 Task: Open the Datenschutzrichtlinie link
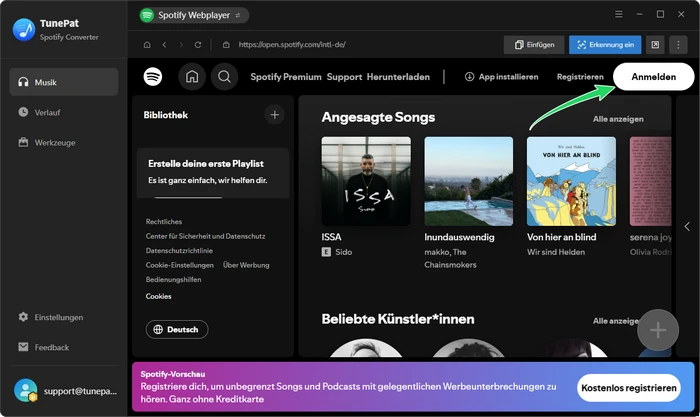click(179, 250)
